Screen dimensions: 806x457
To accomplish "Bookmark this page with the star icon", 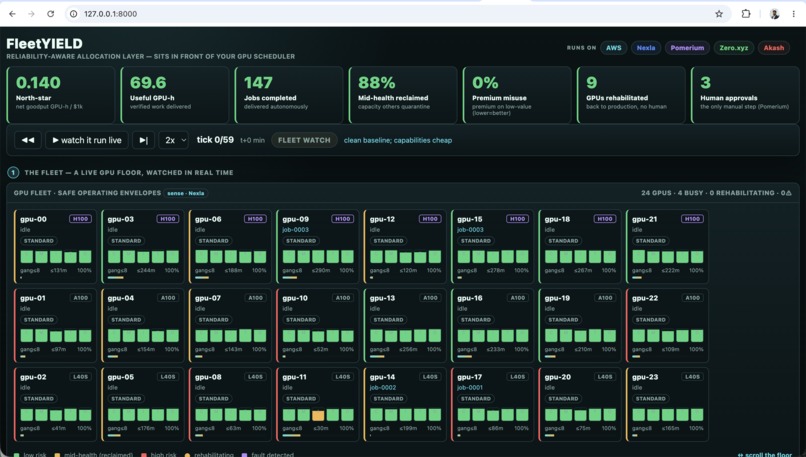I will (x=719, y=14).
